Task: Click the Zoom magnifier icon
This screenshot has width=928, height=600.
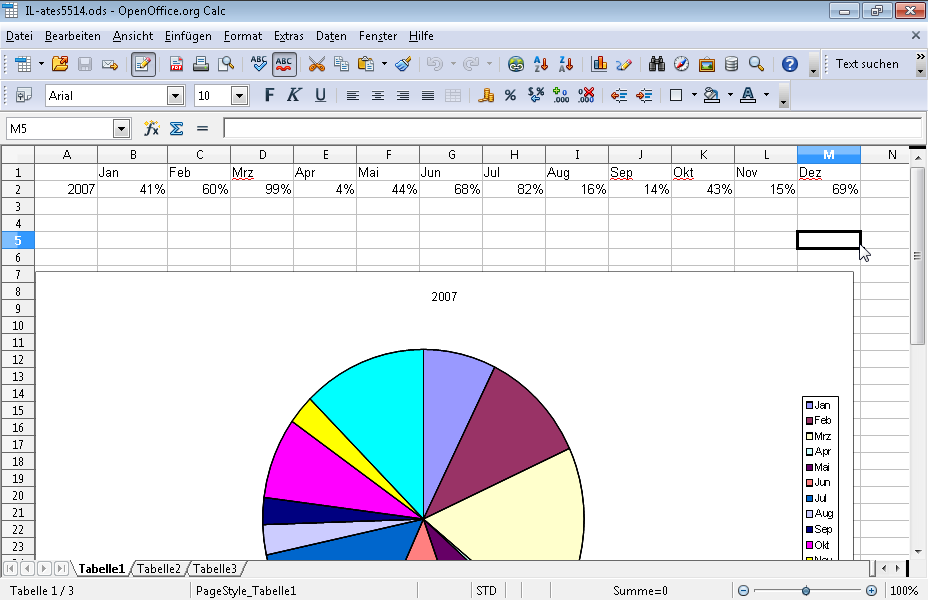Action: (x=756, y=64)
